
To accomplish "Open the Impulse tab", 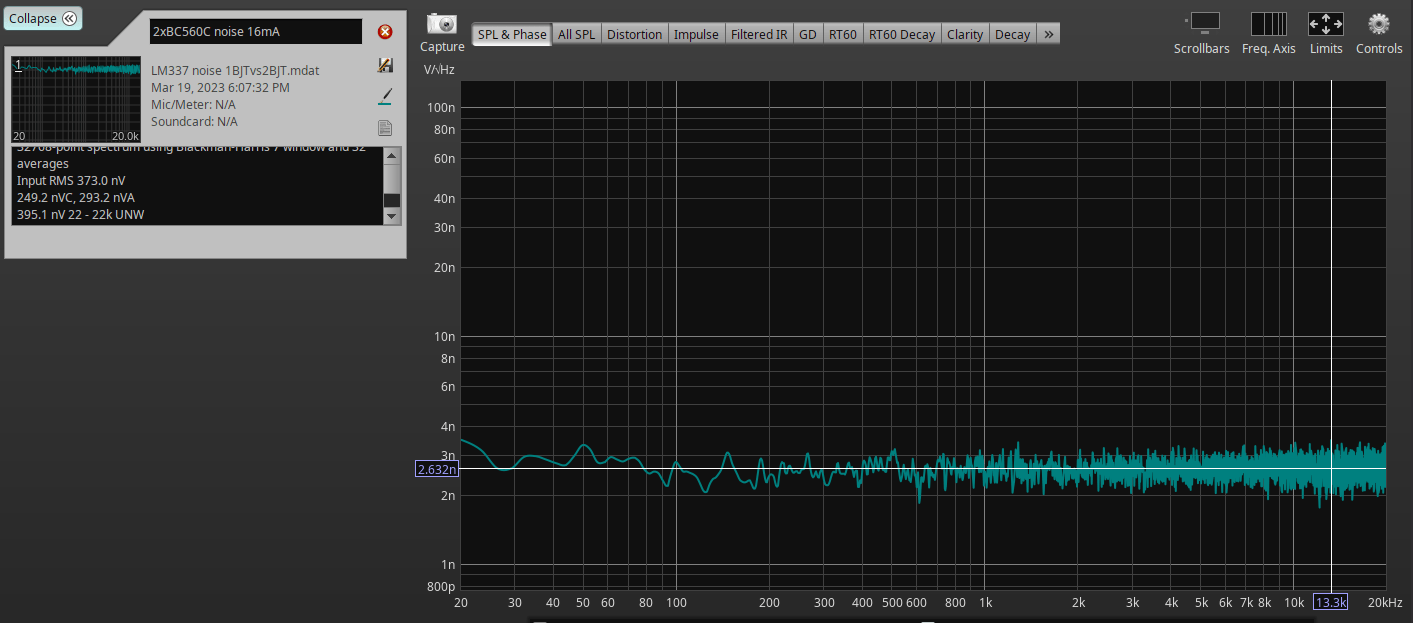I will pyautogui.click(x=696, y=34).
